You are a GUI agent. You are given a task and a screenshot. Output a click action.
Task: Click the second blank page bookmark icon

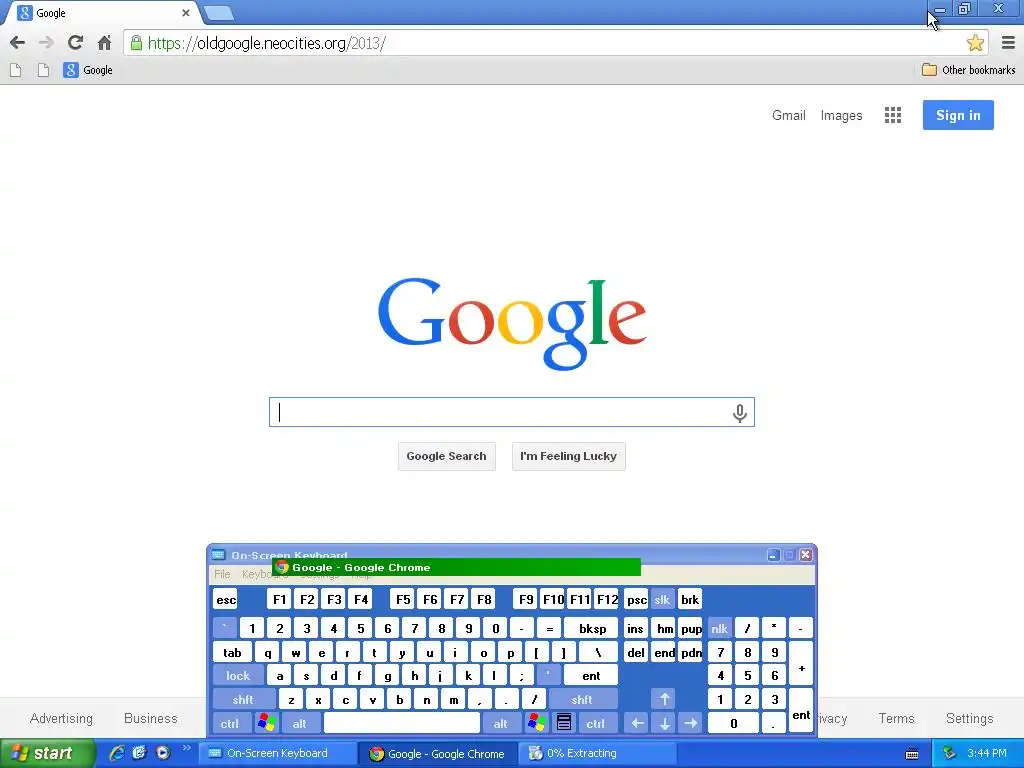(x=43, y=70)
